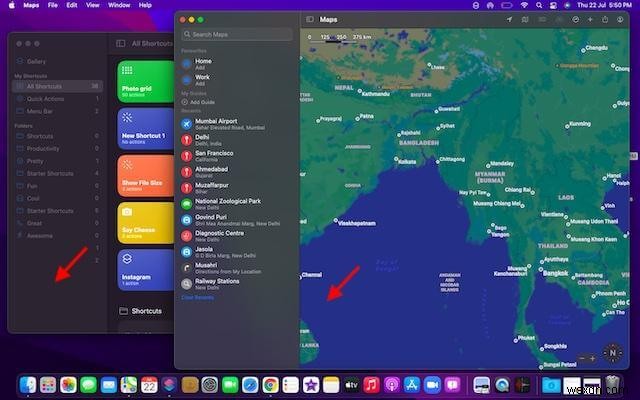
Task: Select the Awesome folder in Shortcuts
Action: coord(57,236)
